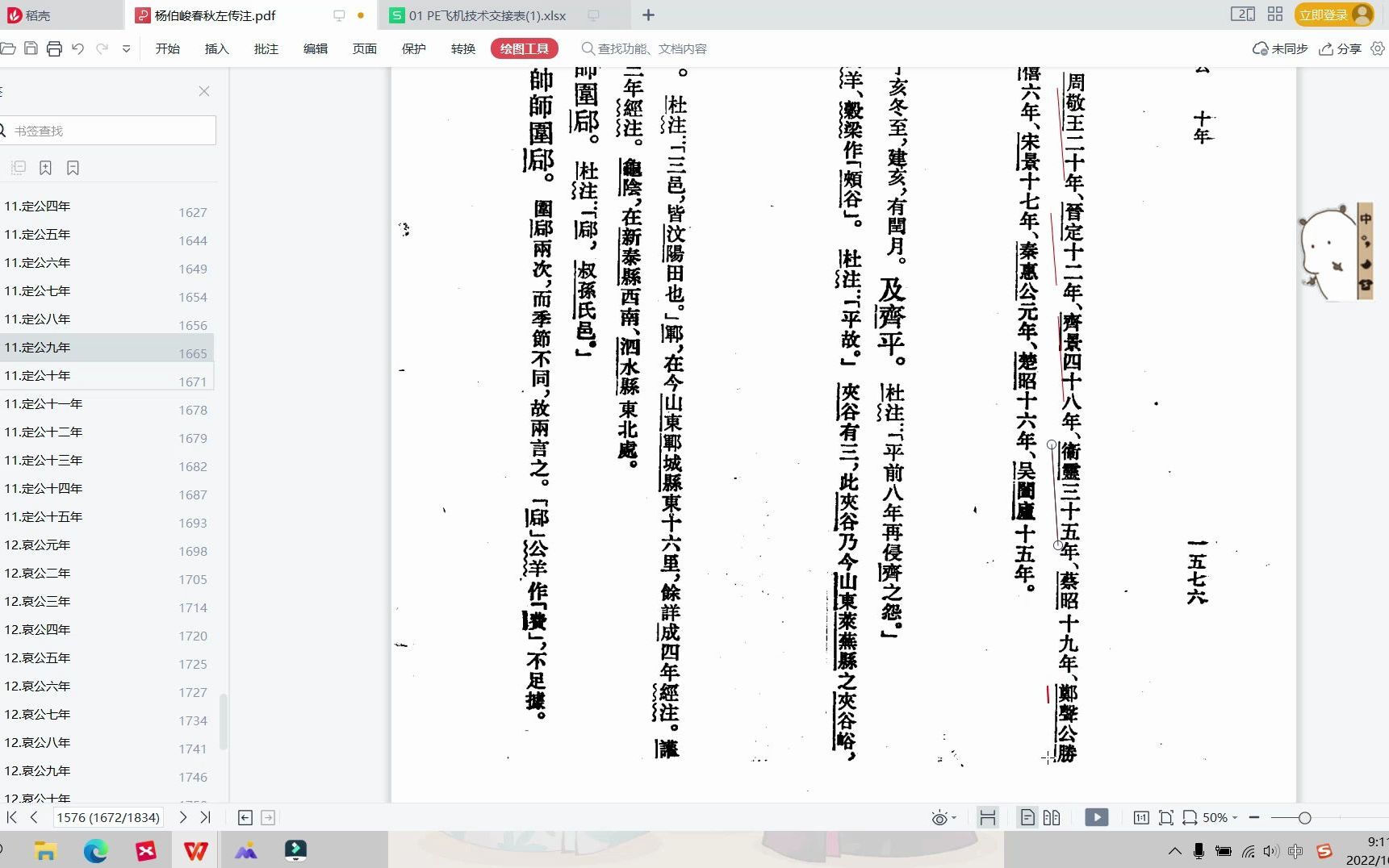Open the 插入 menu tab
The height and width of the screenshot is (868, 1389).
click(217, 48)
